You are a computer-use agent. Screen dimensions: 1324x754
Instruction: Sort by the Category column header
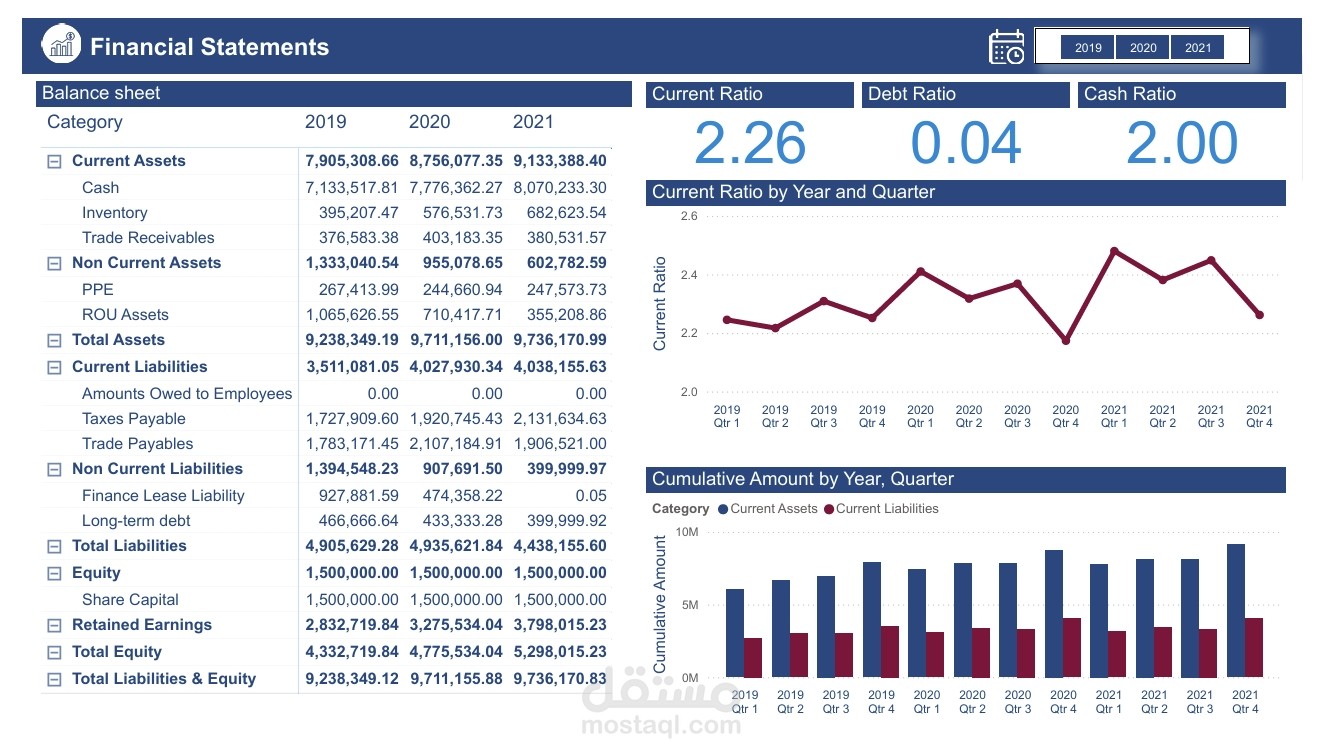(85, 122)
